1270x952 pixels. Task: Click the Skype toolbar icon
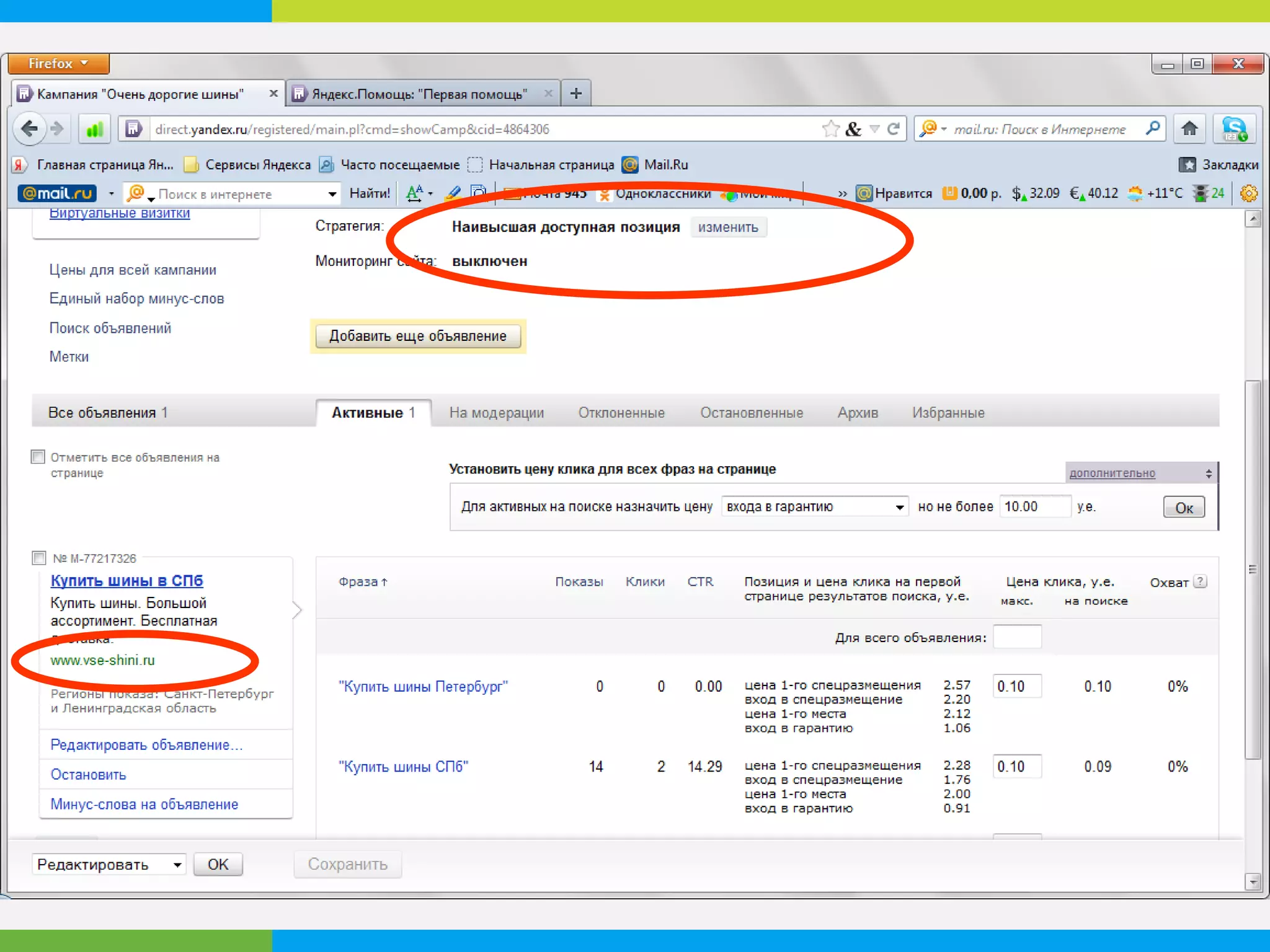(x=1234, y=129)
